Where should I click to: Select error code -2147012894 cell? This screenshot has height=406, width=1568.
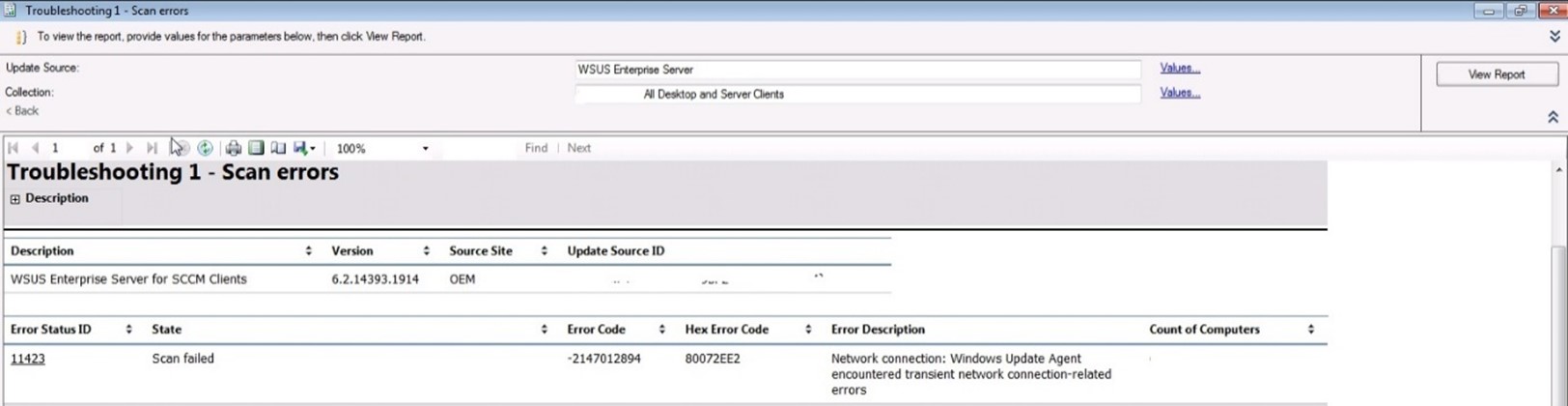(603, 359)
